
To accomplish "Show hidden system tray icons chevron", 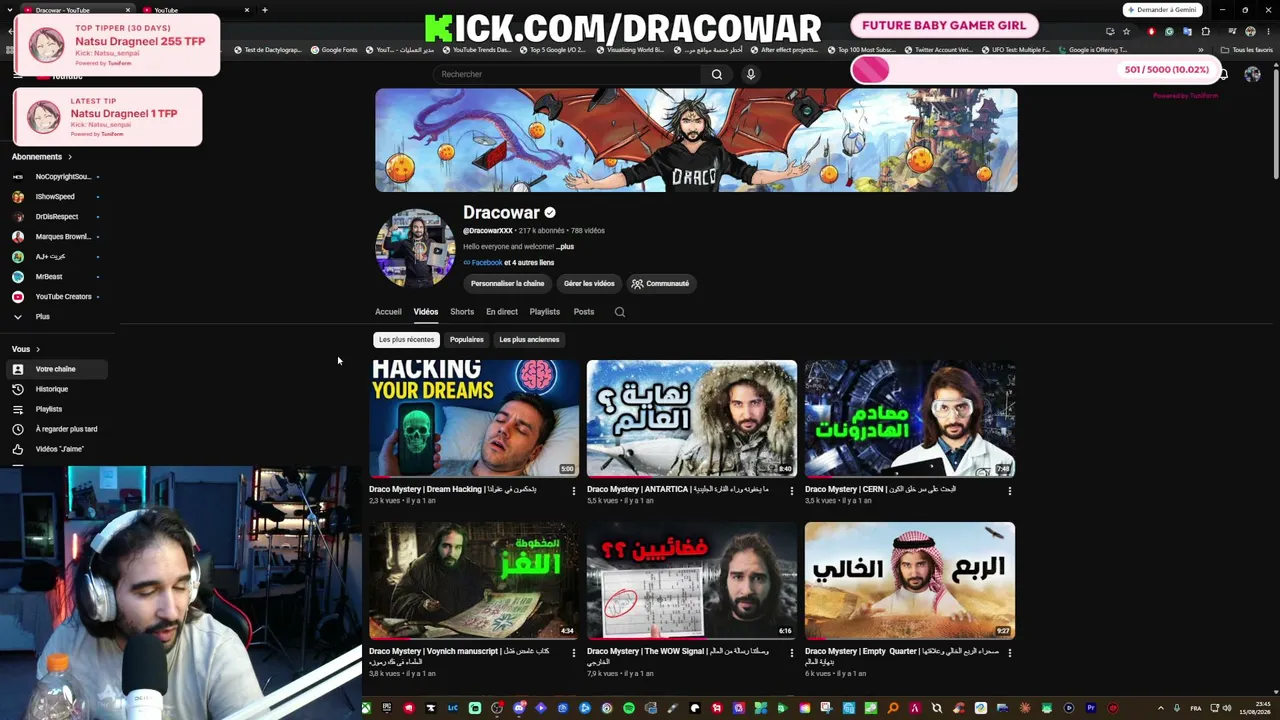I will click(x=1161, y=708).
